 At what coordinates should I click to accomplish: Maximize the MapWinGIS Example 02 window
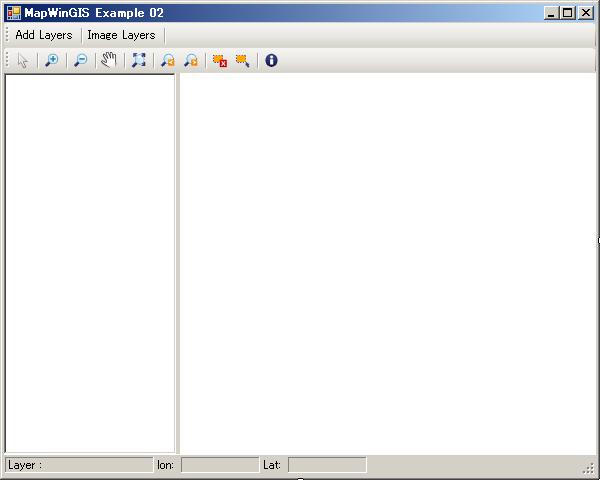pos(567,13)
